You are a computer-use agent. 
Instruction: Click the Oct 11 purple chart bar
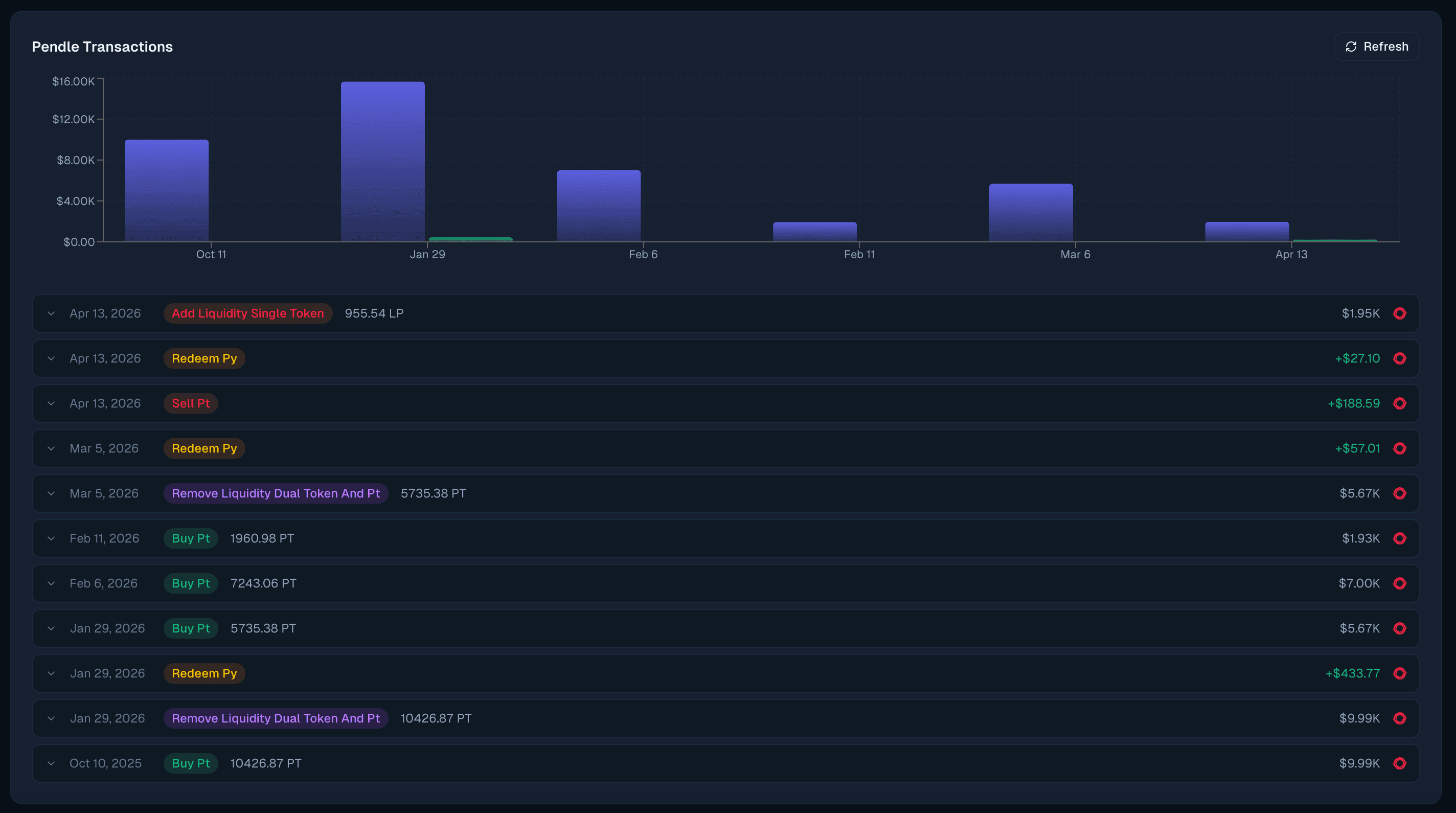coord(167,191)
